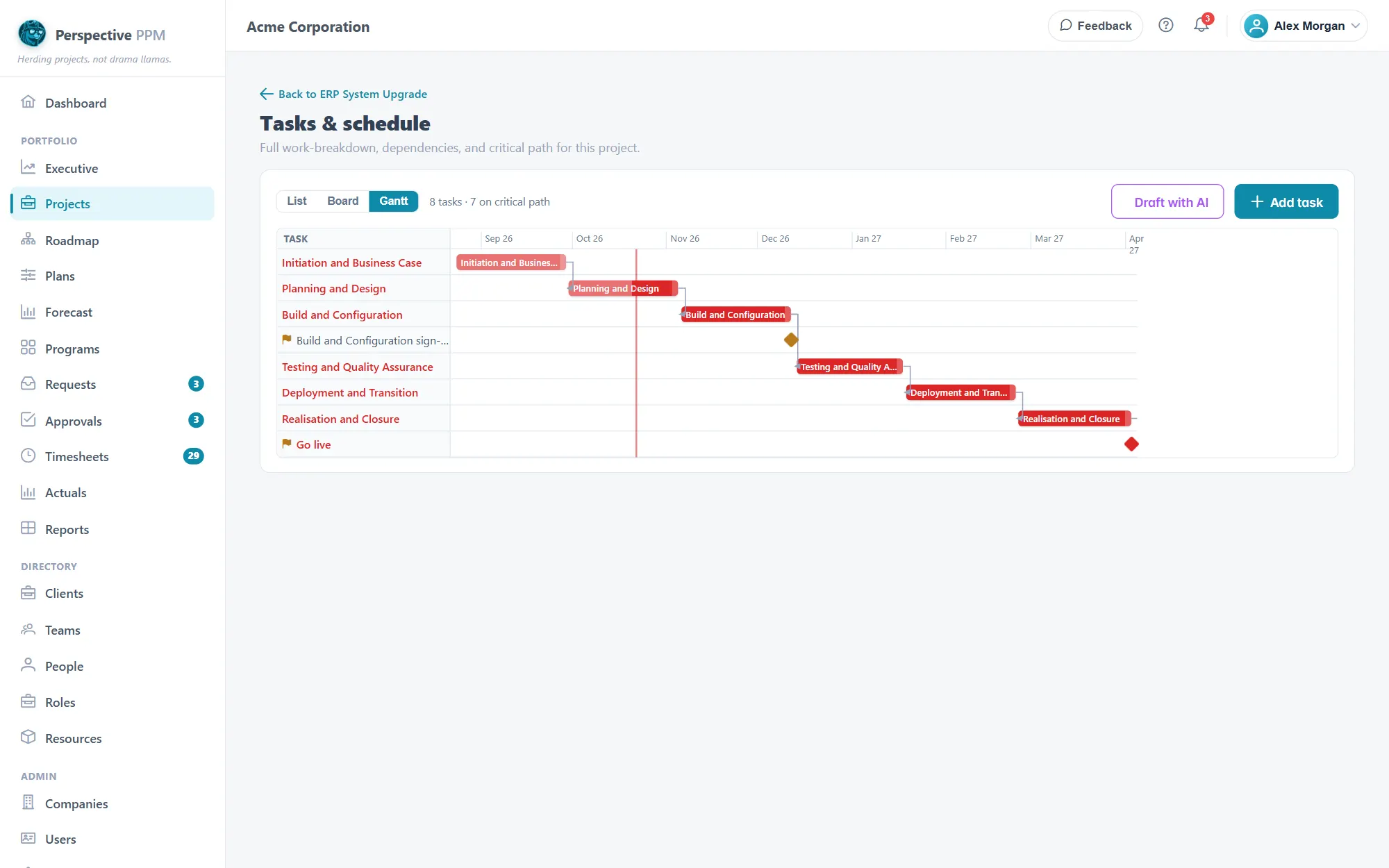
Task: Click the Build and Configuration sign-off milestone diamond
Action: [791, 340]
